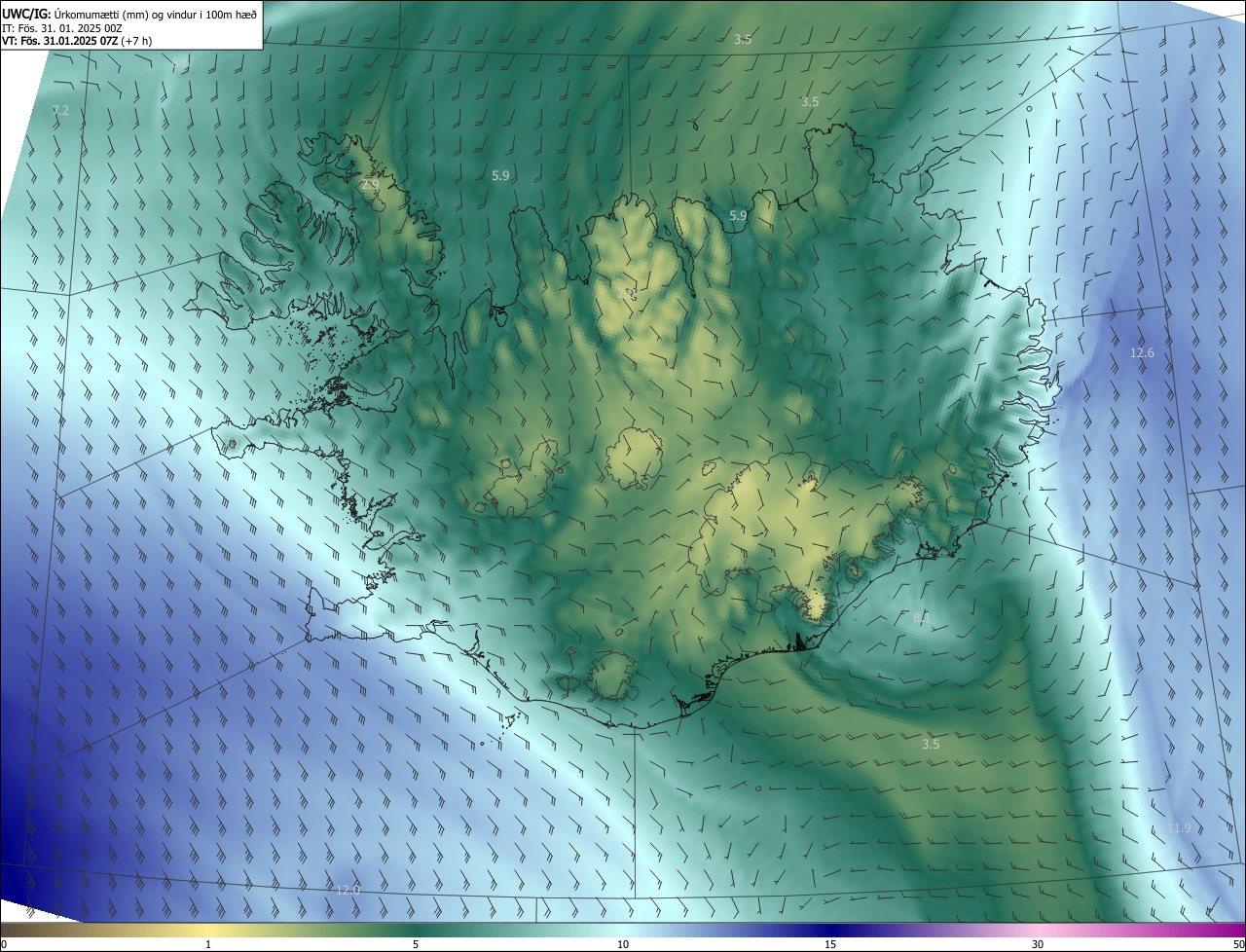Click the 8.1 value label on the map

pyautogui.click(x=921, y=617)
